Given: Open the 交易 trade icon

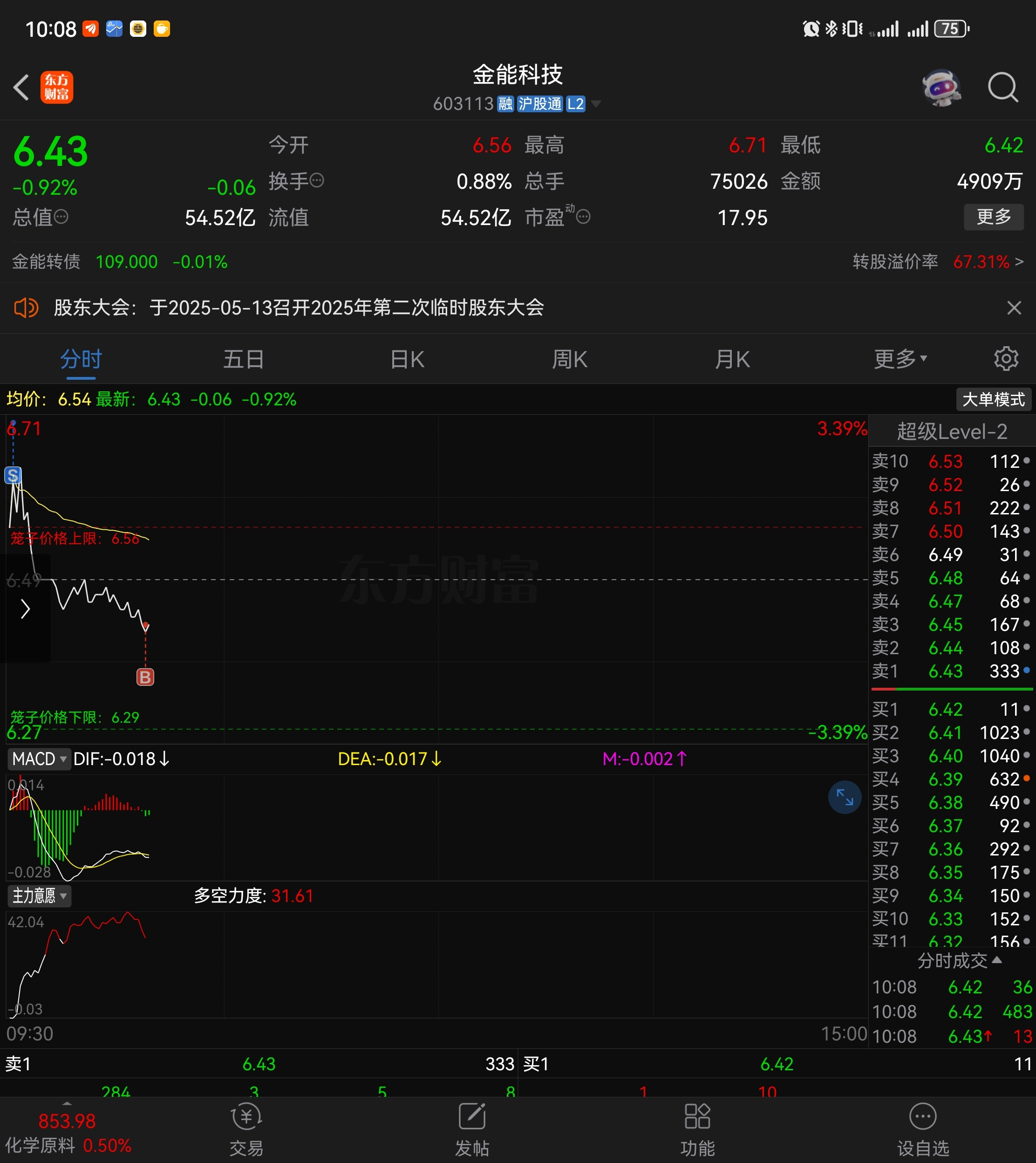Looking at the screenshot, I should [x=246, y=1130].
